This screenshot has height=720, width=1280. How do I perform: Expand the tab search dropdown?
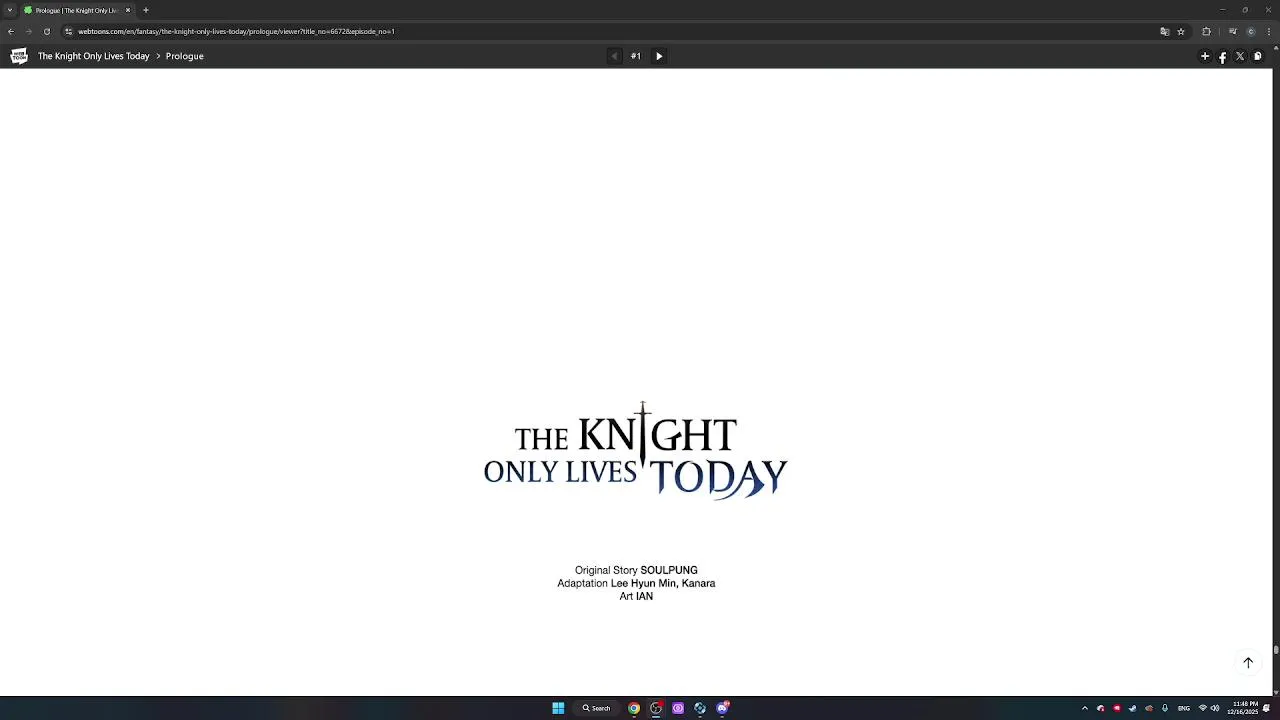click(10, 10)
